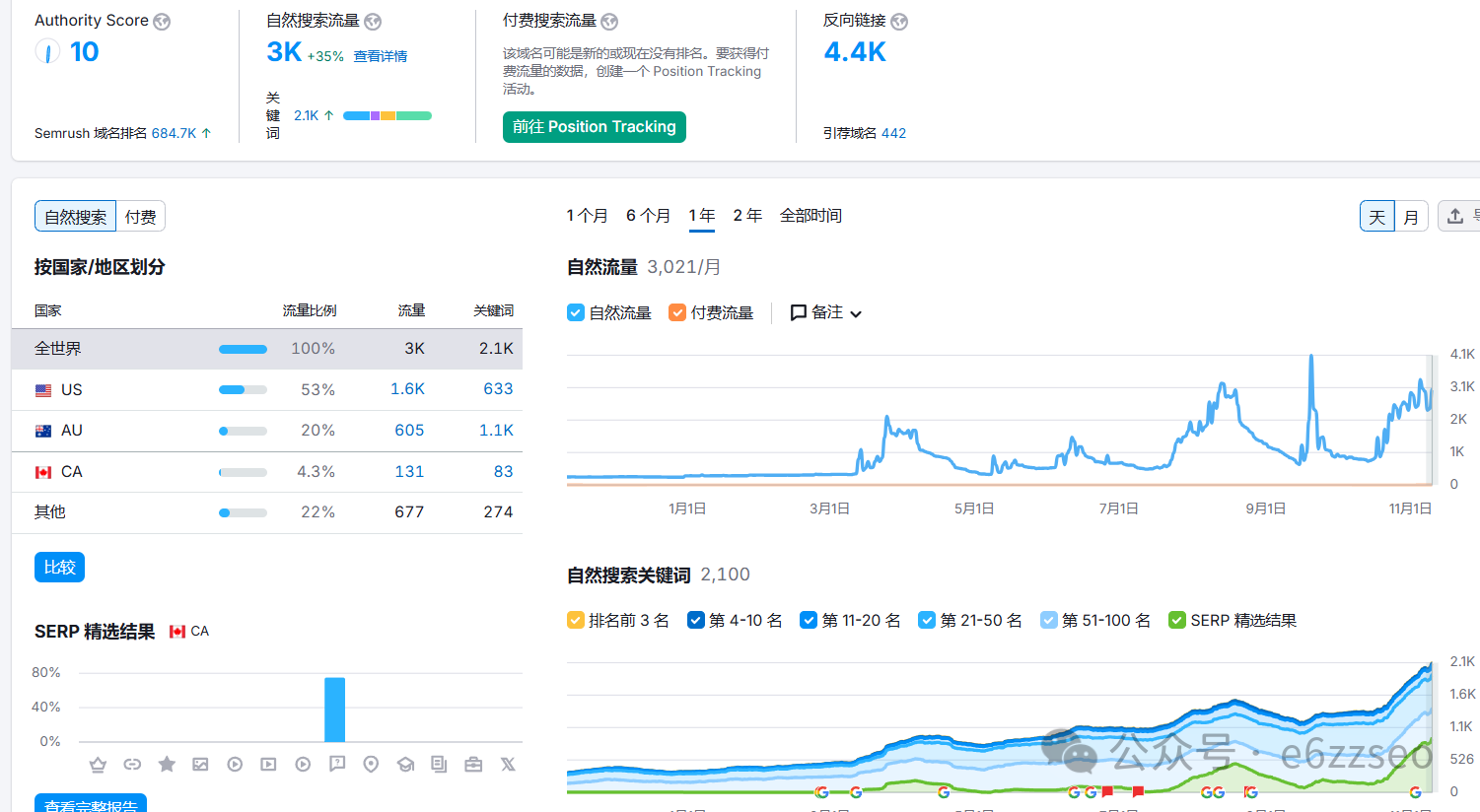1480x812 pixels.
Task: Select the image pack icon in SERP features
Action: (200, 765)
